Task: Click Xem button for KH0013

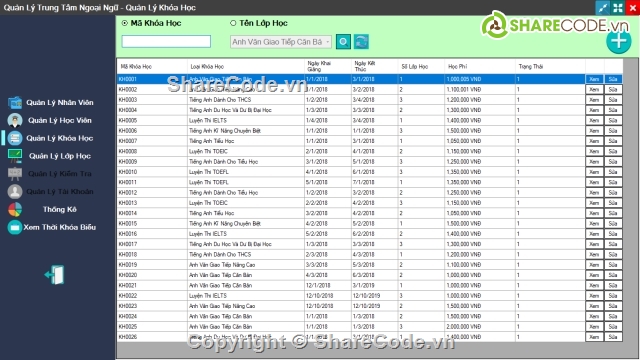Action: pos(594,203)
